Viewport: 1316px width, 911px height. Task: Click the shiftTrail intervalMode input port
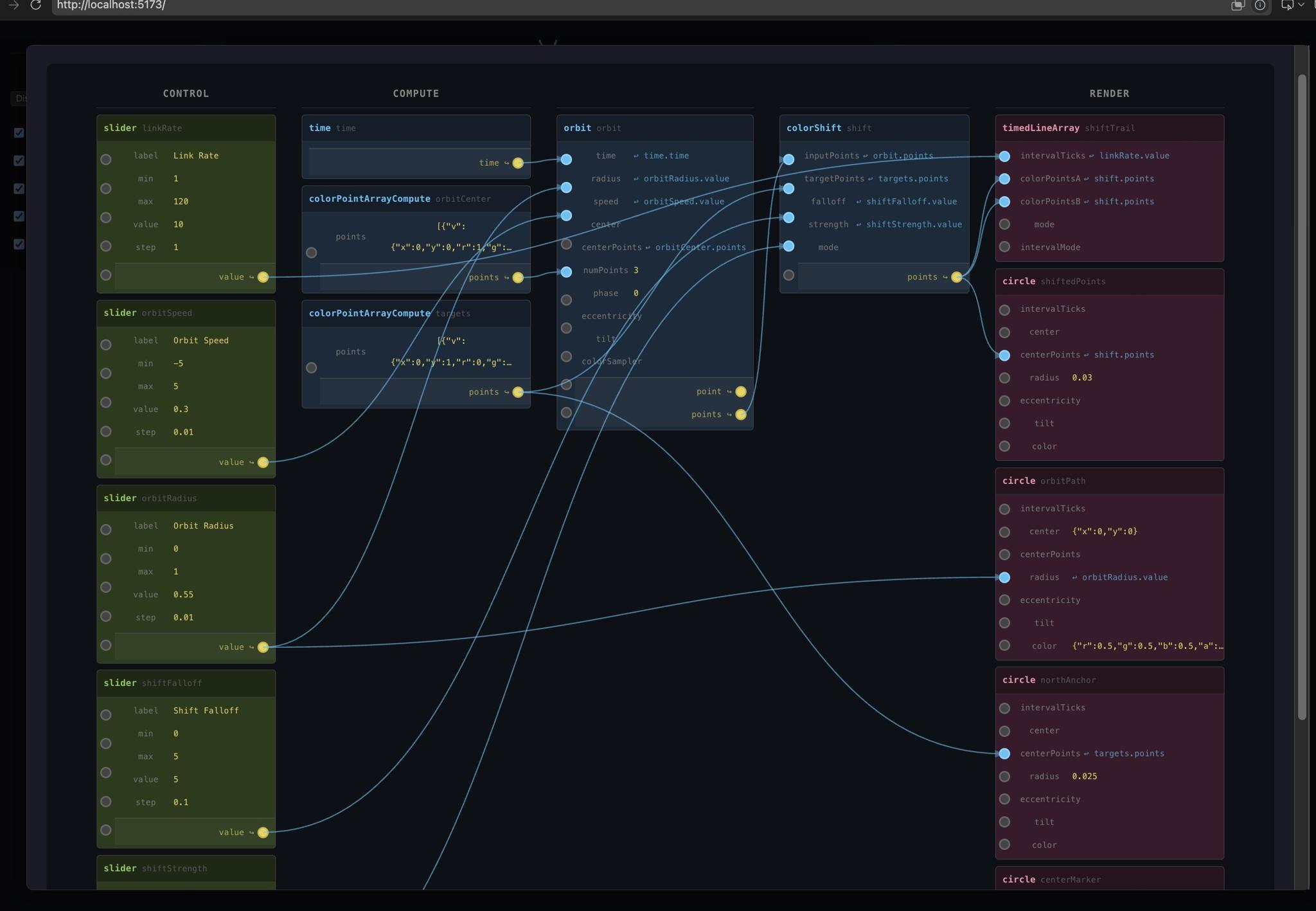click(x=1004, y=247)
